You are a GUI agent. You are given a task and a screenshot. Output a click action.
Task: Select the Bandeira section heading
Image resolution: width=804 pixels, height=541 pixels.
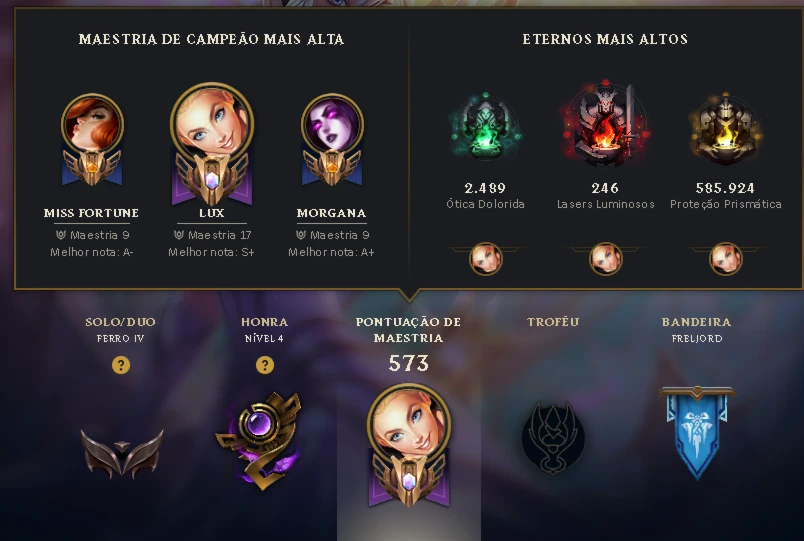(696, 322)
